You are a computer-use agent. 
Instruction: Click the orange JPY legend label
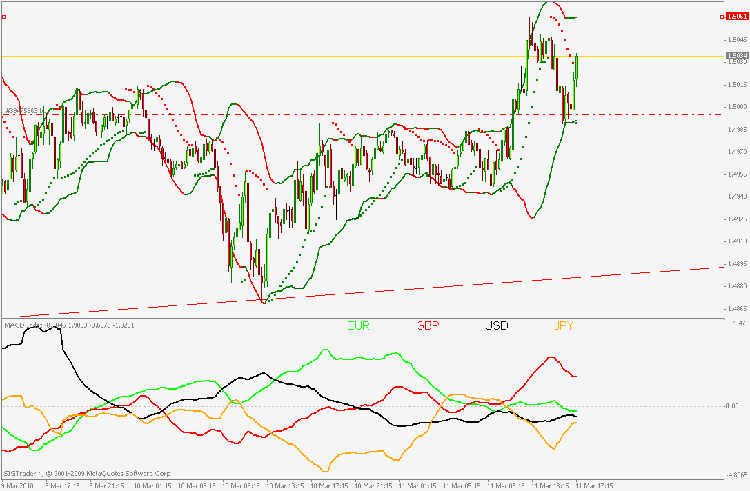(x=563, y=326)
